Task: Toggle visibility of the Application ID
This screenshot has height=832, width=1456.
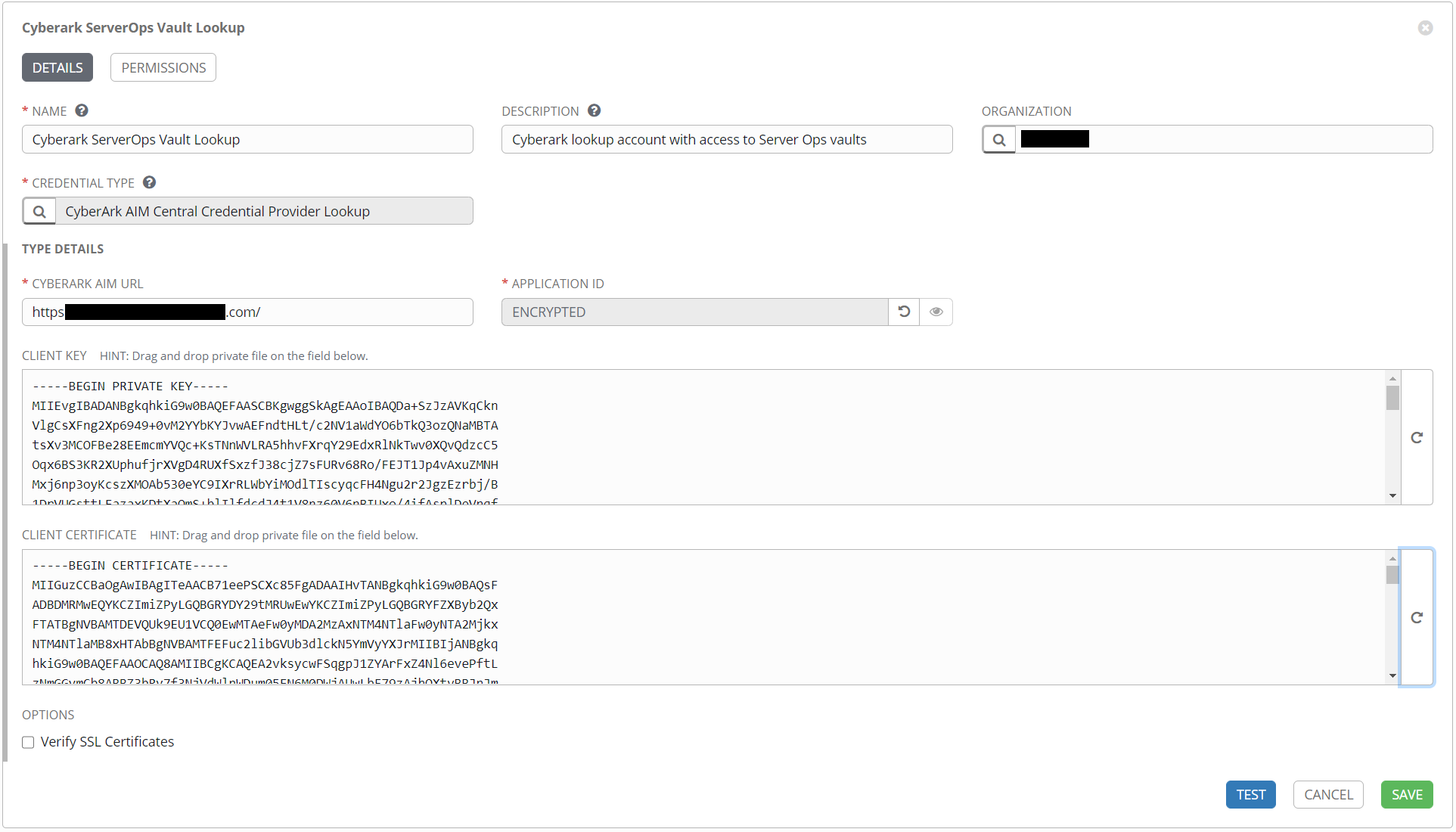Action: pyautogui.click(x=936, y=312)
